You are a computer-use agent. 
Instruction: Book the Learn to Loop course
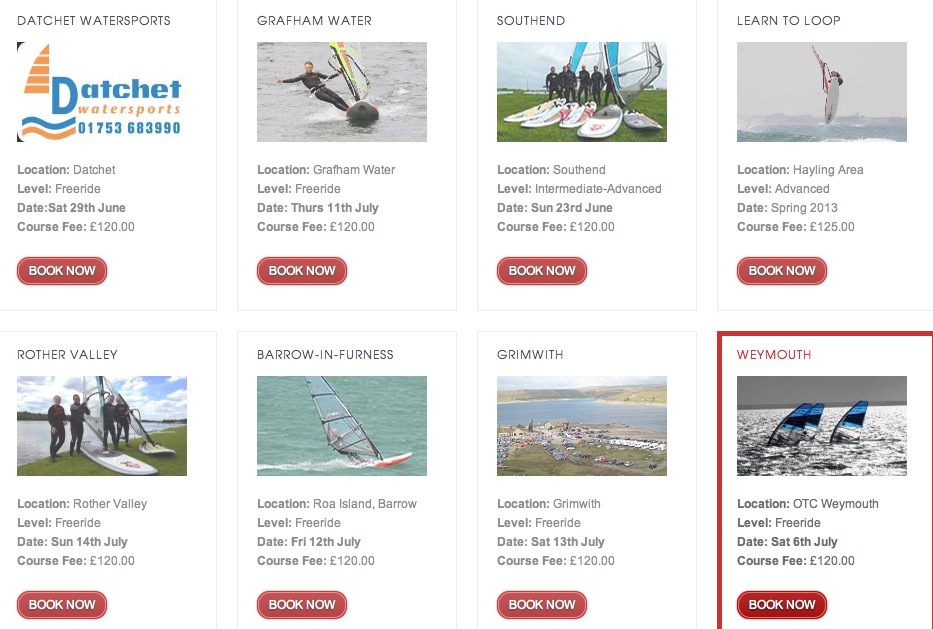click(x=781, y=271)
